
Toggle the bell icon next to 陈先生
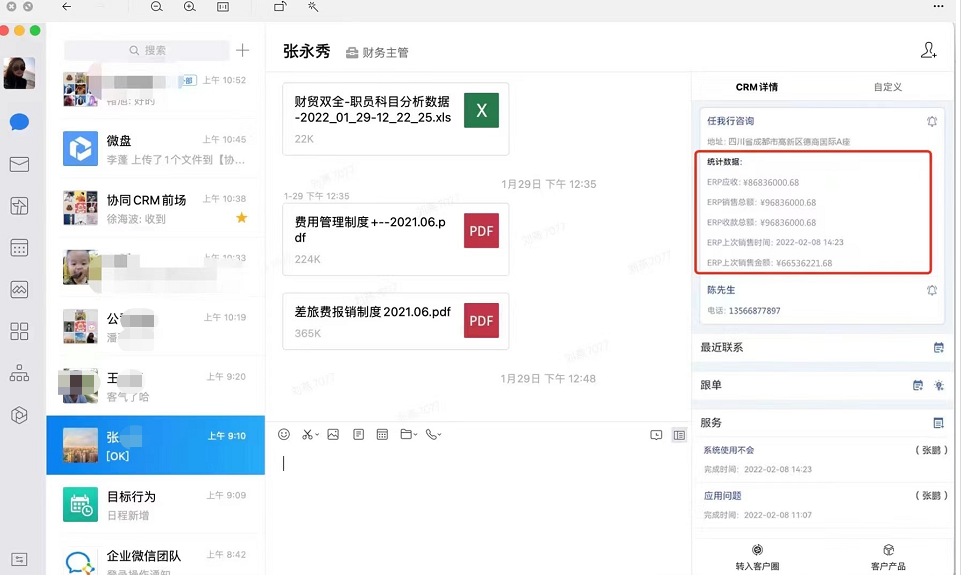click(x=931, y=290)
